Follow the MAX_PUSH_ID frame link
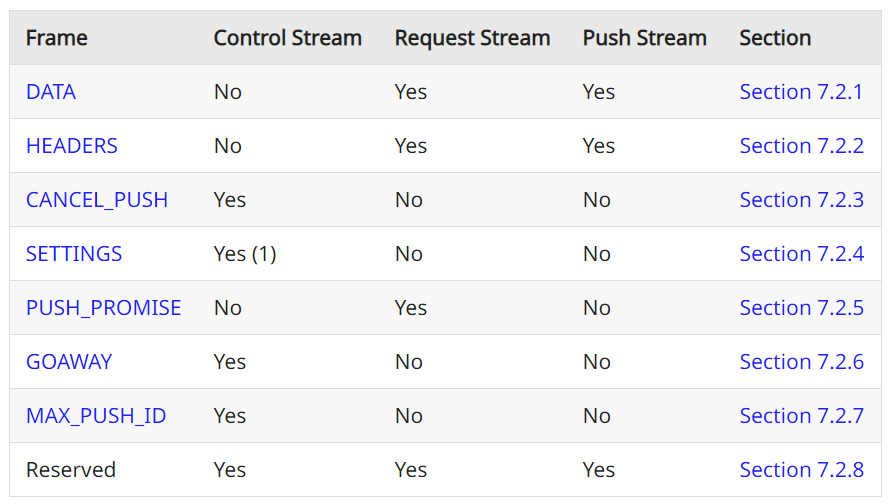 [x=96, y=416]
